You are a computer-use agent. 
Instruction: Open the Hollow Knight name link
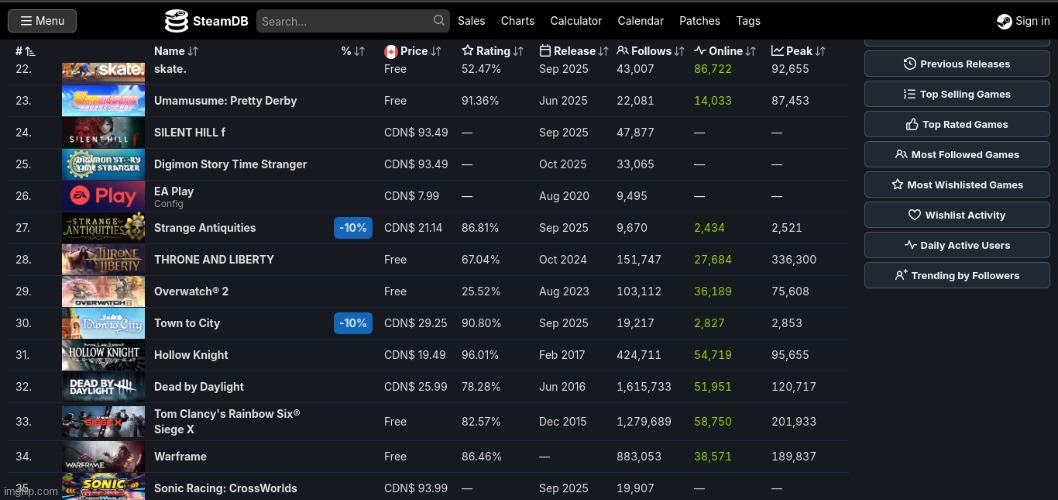click(191, 355)
